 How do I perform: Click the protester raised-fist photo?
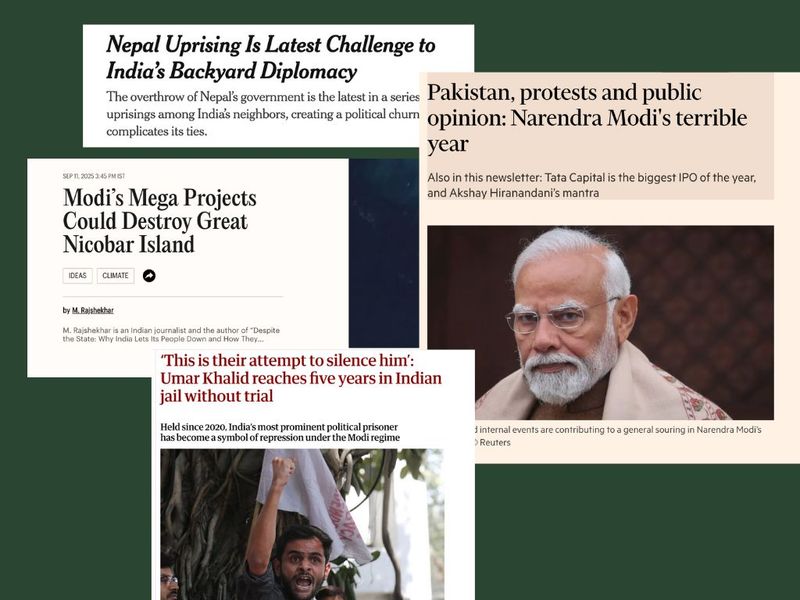click(302, 524)
